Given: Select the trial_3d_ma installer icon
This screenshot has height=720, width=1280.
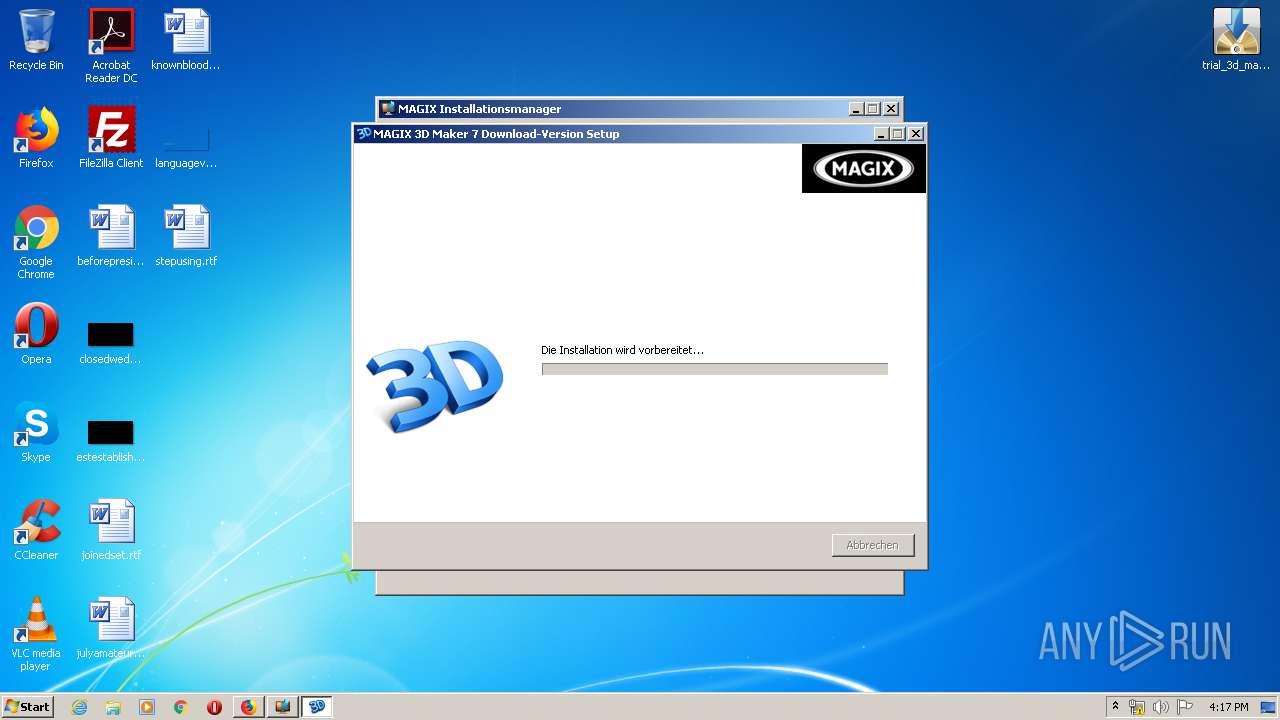Looking at the screenshot, I should 1236,40.
